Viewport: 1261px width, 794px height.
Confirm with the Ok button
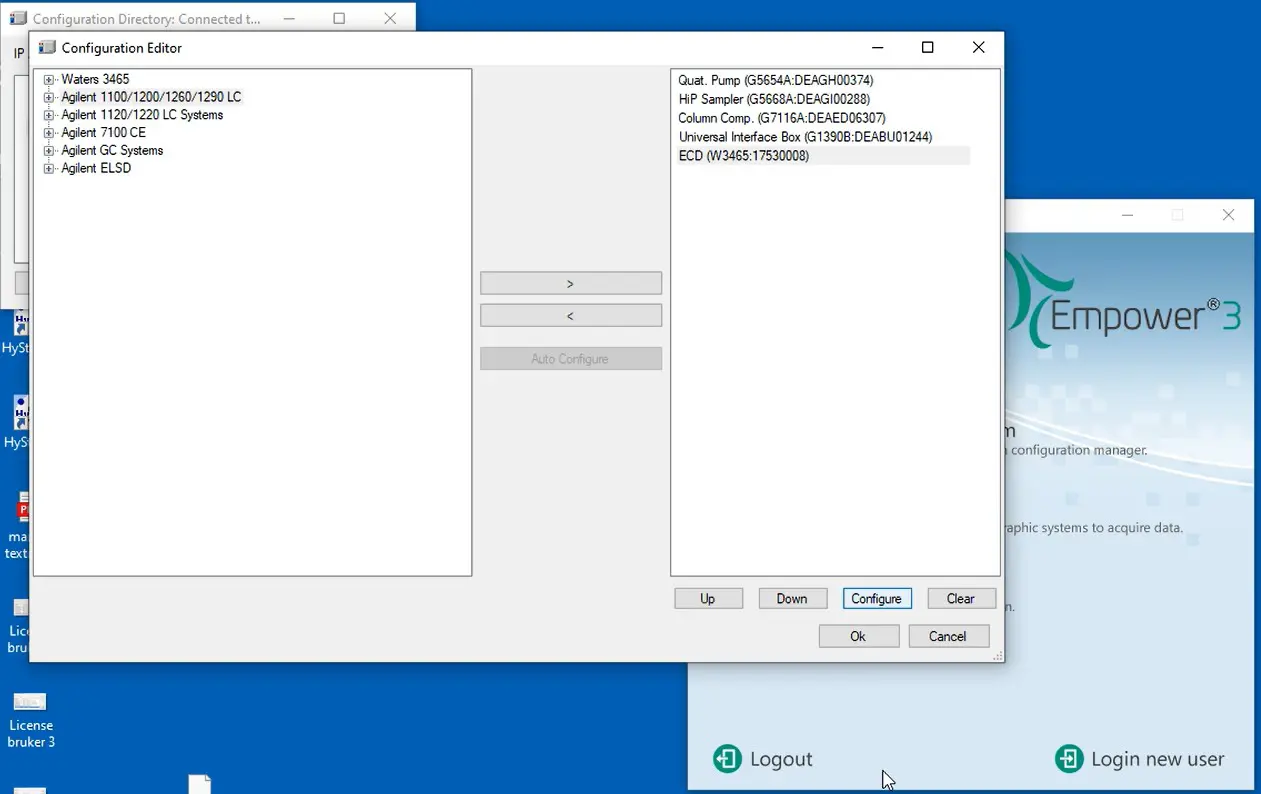[859, 636]
